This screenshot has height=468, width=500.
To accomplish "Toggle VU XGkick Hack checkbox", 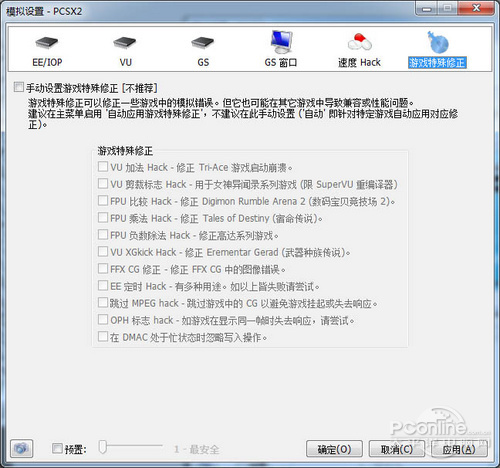I will coord(103,251).
